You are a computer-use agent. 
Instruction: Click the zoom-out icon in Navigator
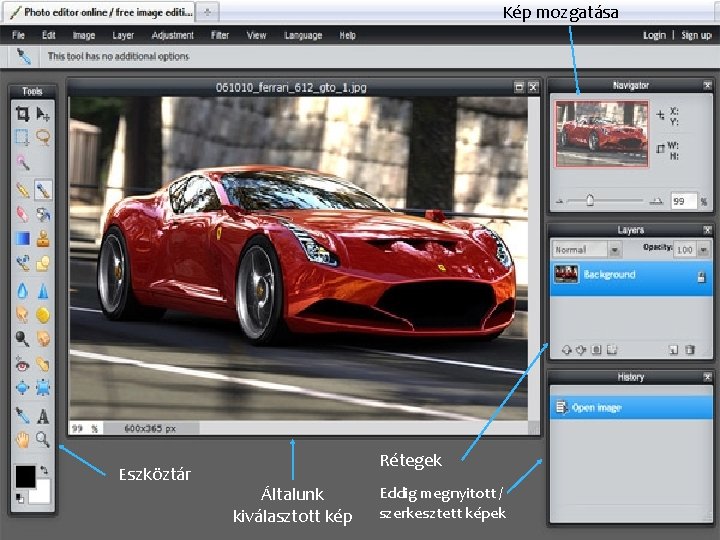(x=559, y=201)
